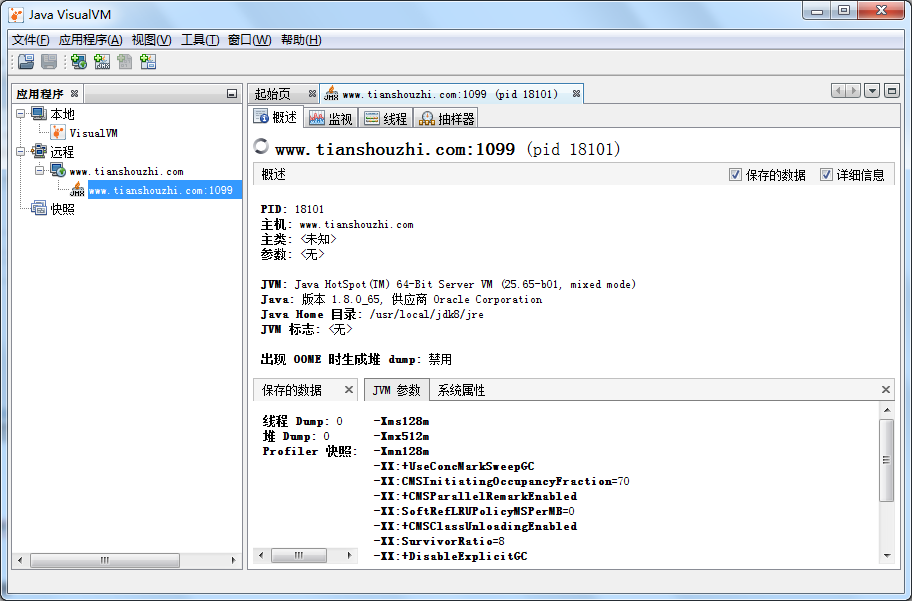
Task: Click the JMX icon beside www.tianshouzhi.com:1099
Action: pyautogui.click(x=77, y=190)
